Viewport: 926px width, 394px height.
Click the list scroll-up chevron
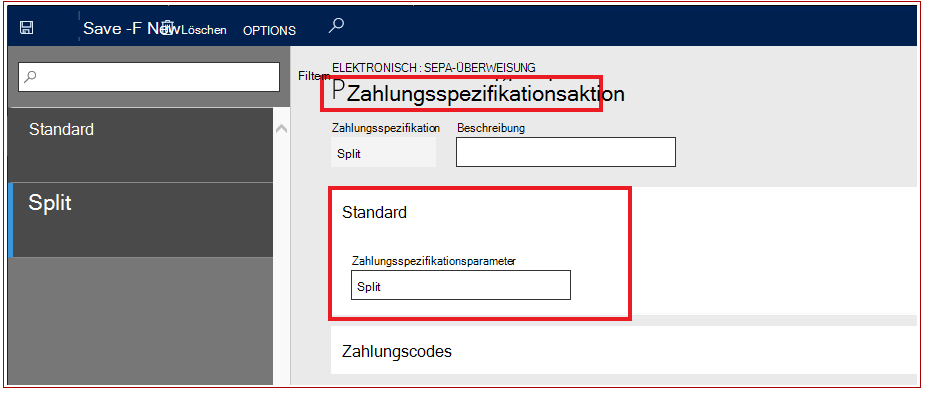pyautogui.click(x=282, y=128)
